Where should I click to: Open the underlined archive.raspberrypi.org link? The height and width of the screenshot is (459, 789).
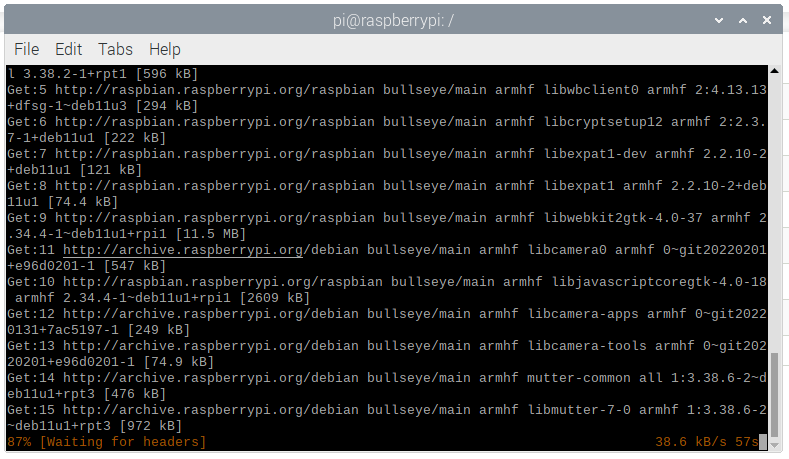coord(183,250)
